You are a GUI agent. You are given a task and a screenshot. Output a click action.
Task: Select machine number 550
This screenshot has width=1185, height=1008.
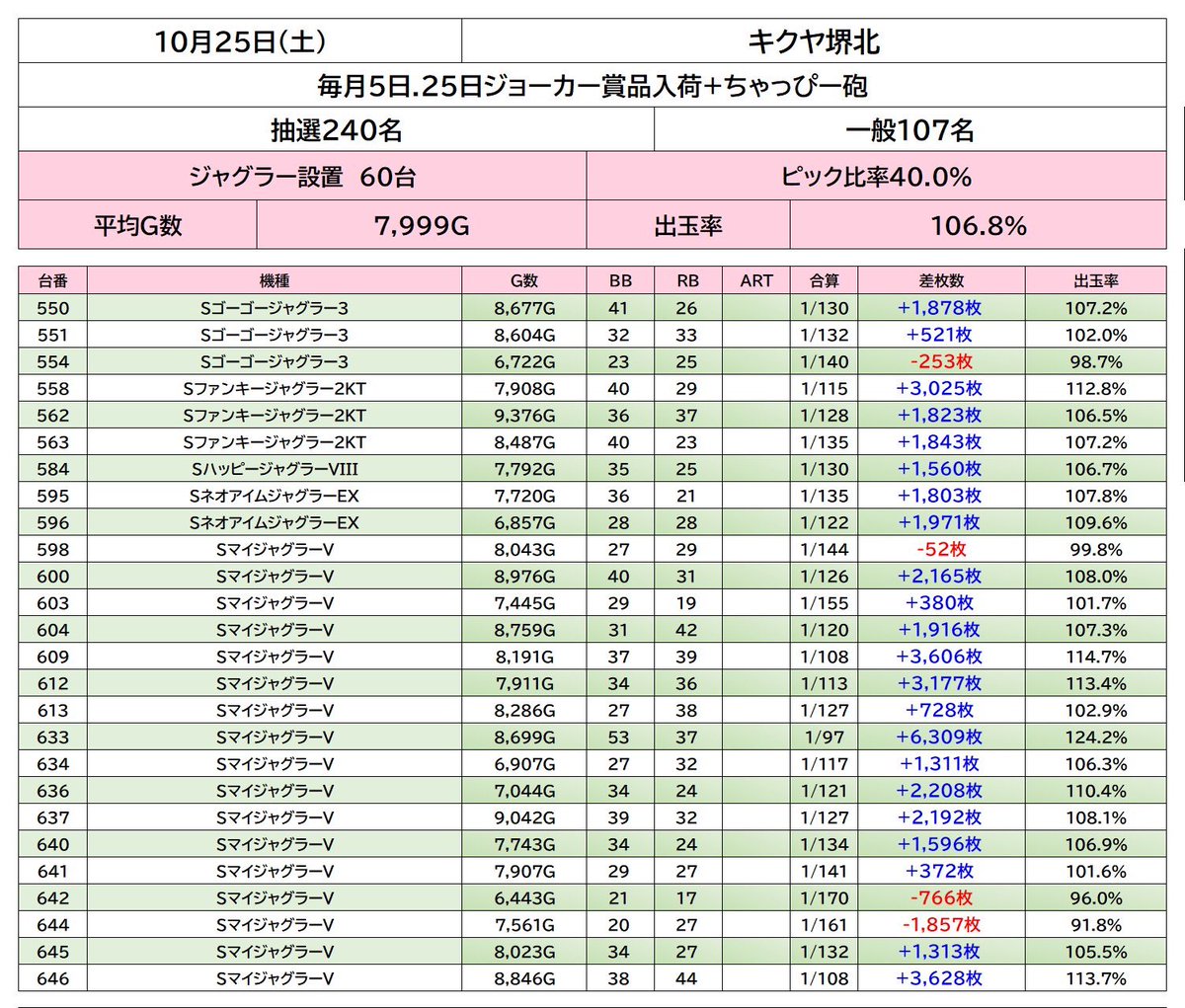pyautogui.click(x=53, y=308)
